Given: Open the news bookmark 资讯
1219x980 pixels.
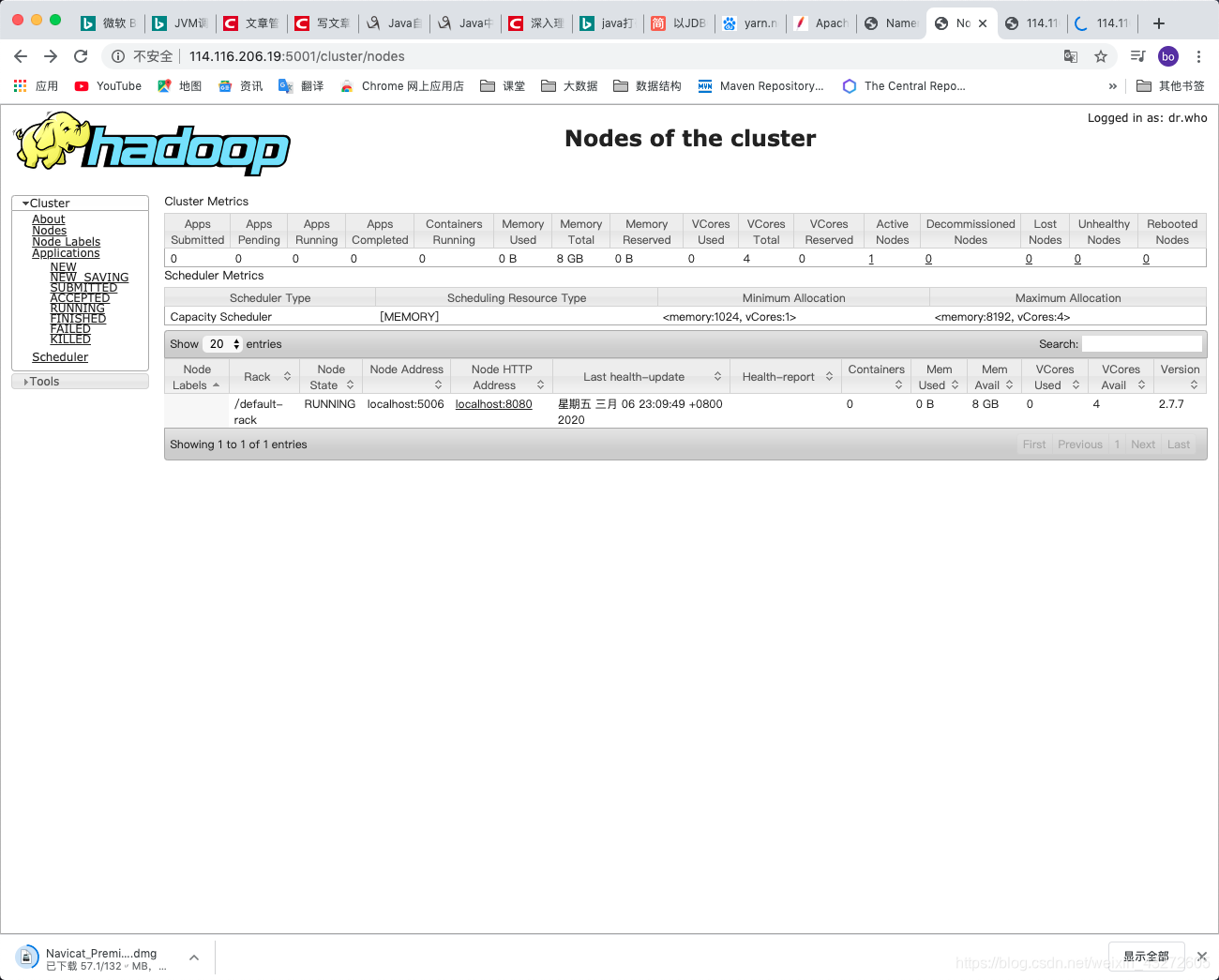Looking at the screenshot, I should coord(240,85).
